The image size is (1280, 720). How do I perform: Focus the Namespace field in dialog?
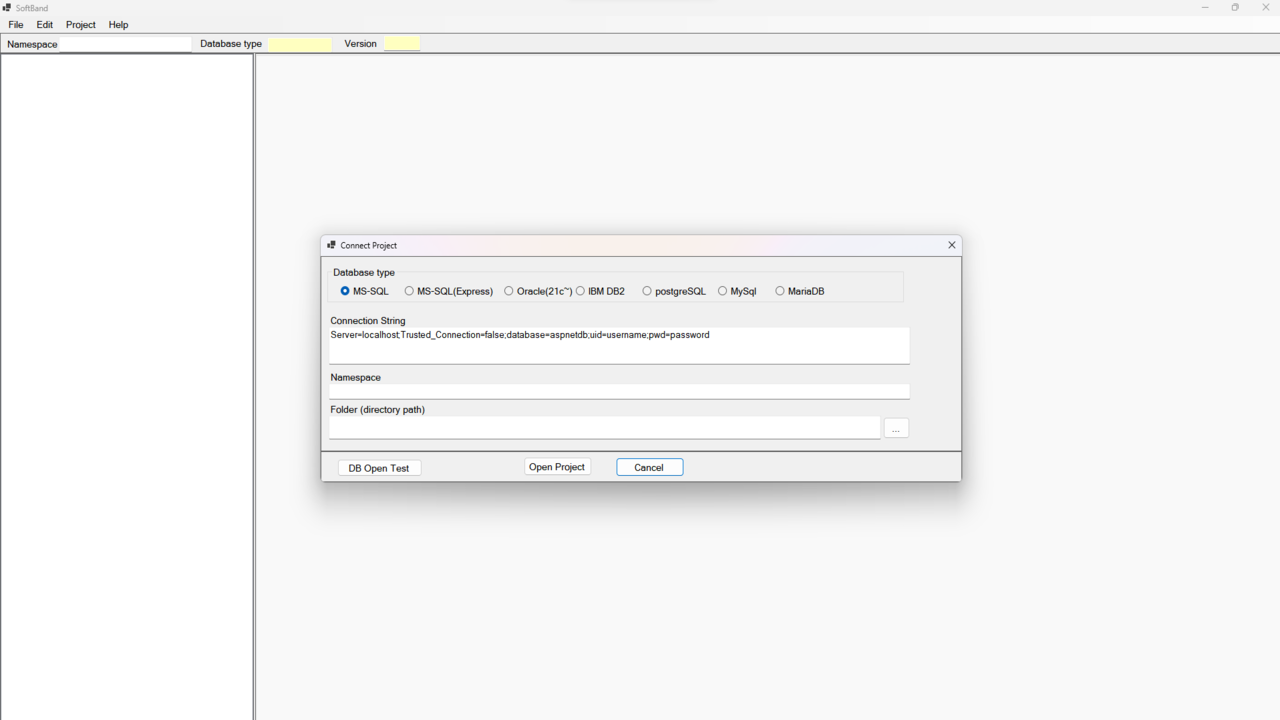point(619,391)
